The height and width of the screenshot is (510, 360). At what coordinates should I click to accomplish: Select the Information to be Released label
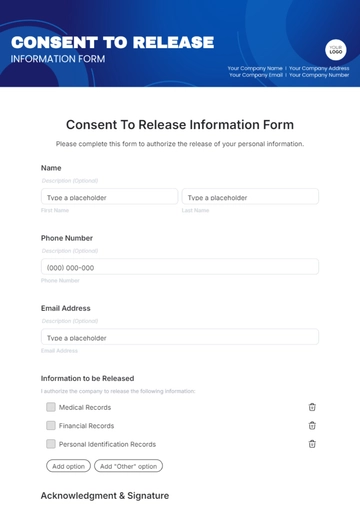[x=87, y=378]
